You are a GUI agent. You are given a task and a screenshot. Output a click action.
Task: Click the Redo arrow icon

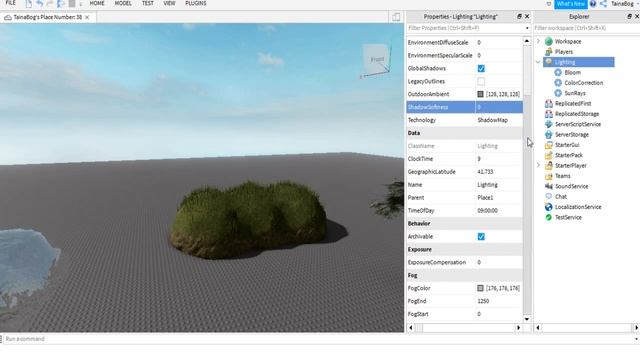50,4
